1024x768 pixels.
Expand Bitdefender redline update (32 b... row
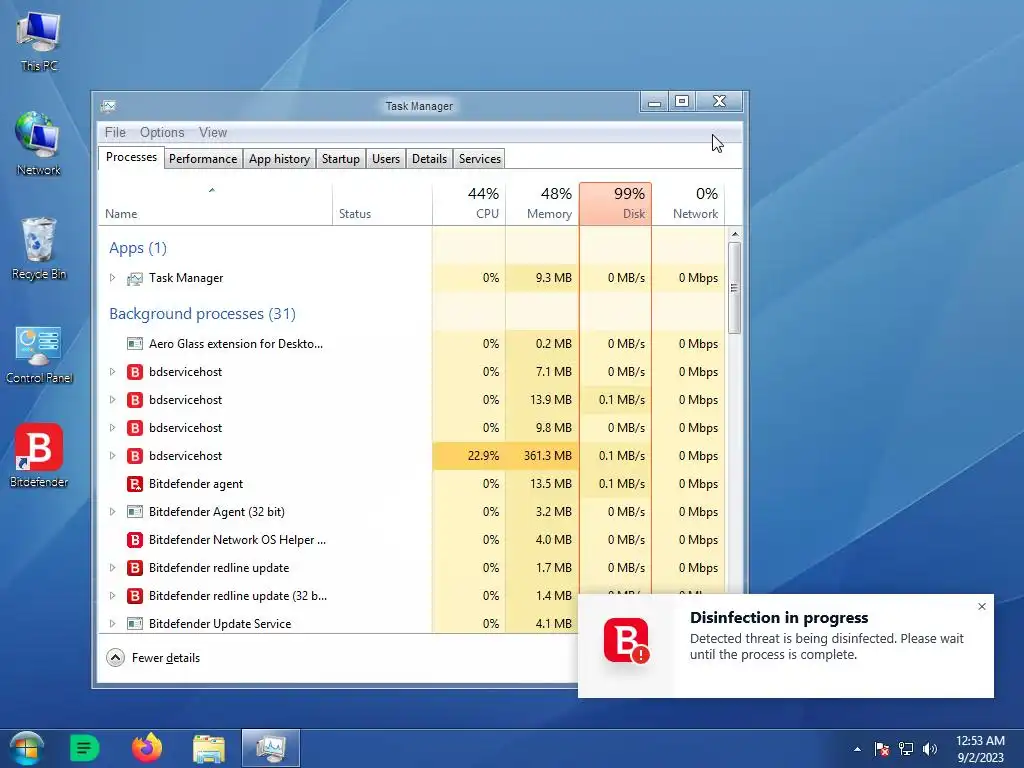112,596
